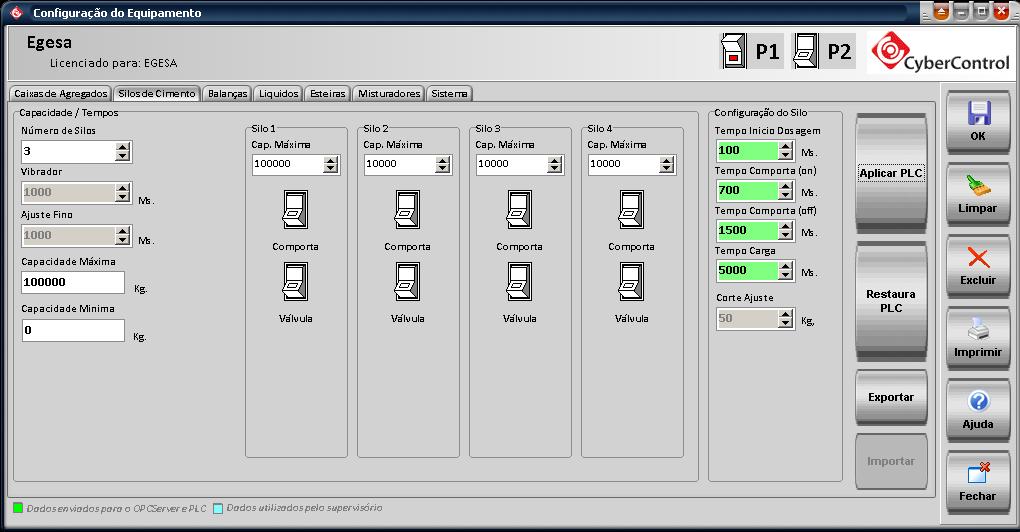Toggle the Silo 4 Comporta switch
This screenshot has width=1020, height=532.
click(x=631, y=211)
